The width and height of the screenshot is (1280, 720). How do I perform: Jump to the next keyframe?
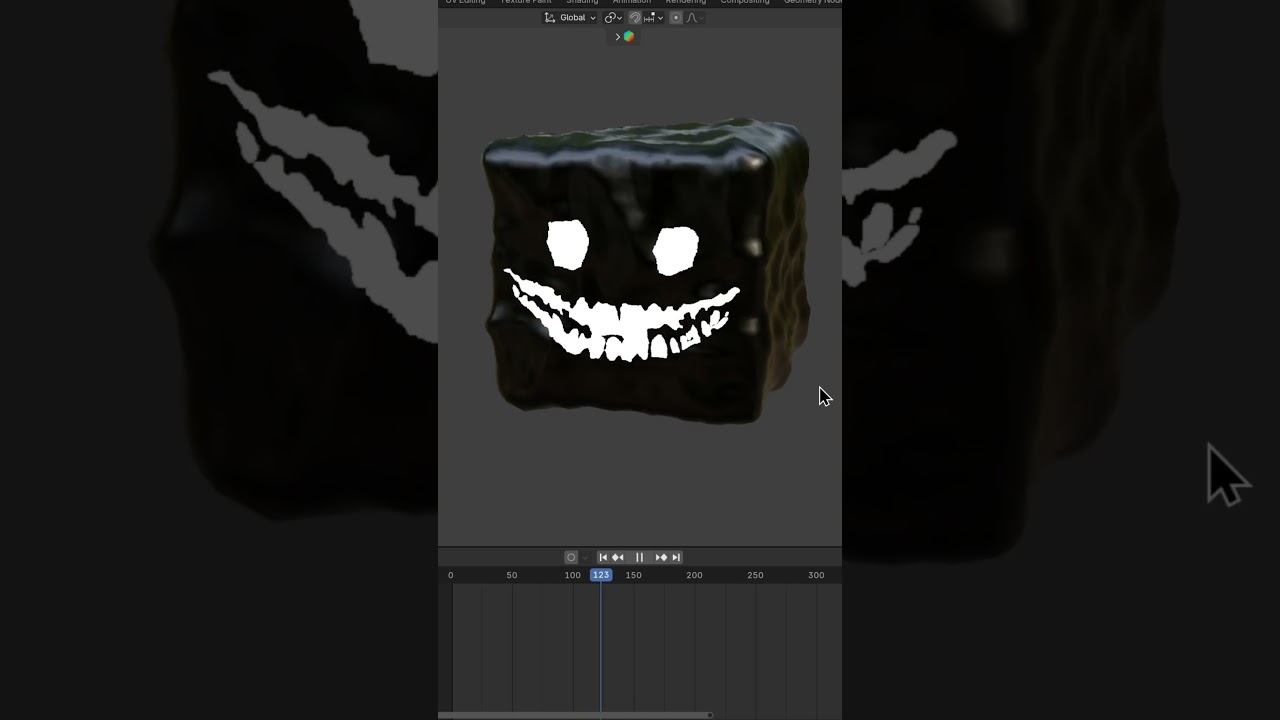tap(661, 557)
